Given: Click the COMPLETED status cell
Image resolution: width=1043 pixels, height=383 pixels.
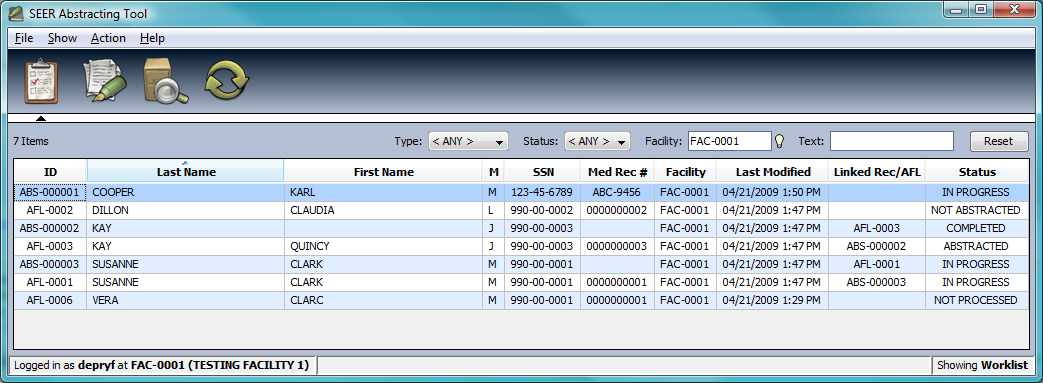Looking at the screenshot, I should [x=977, y=228].
